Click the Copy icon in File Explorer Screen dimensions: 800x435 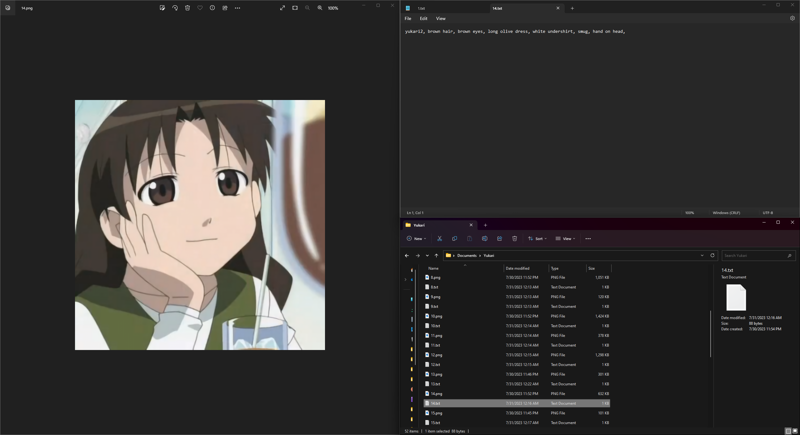point(455,239)
